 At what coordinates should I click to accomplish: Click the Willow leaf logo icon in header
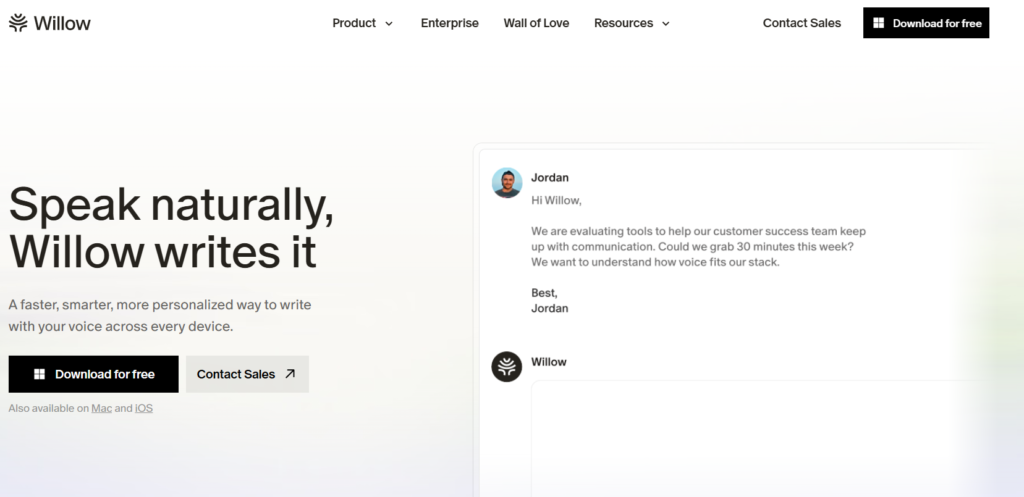[x=18, y=23]
